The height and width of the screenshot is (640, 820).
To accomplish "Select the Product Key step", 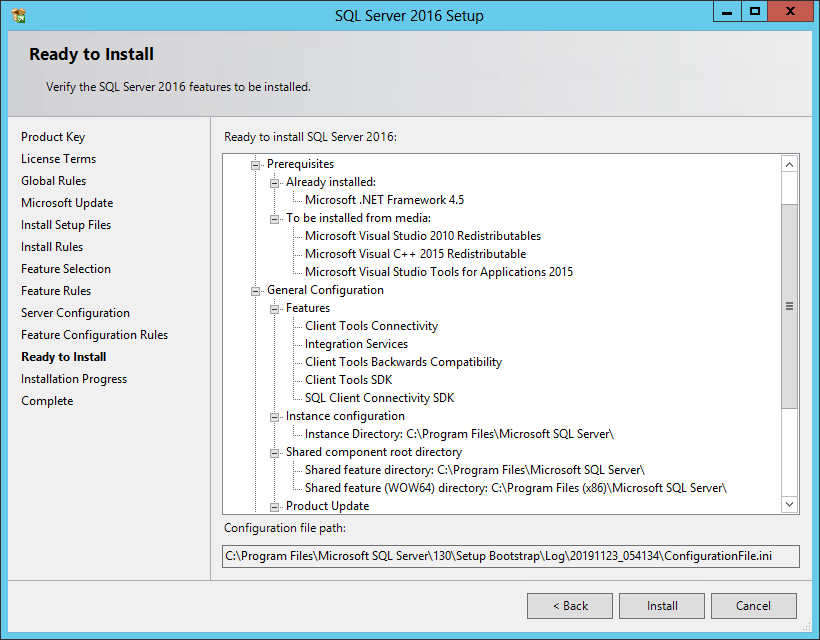I will click(x=53, y=137).
